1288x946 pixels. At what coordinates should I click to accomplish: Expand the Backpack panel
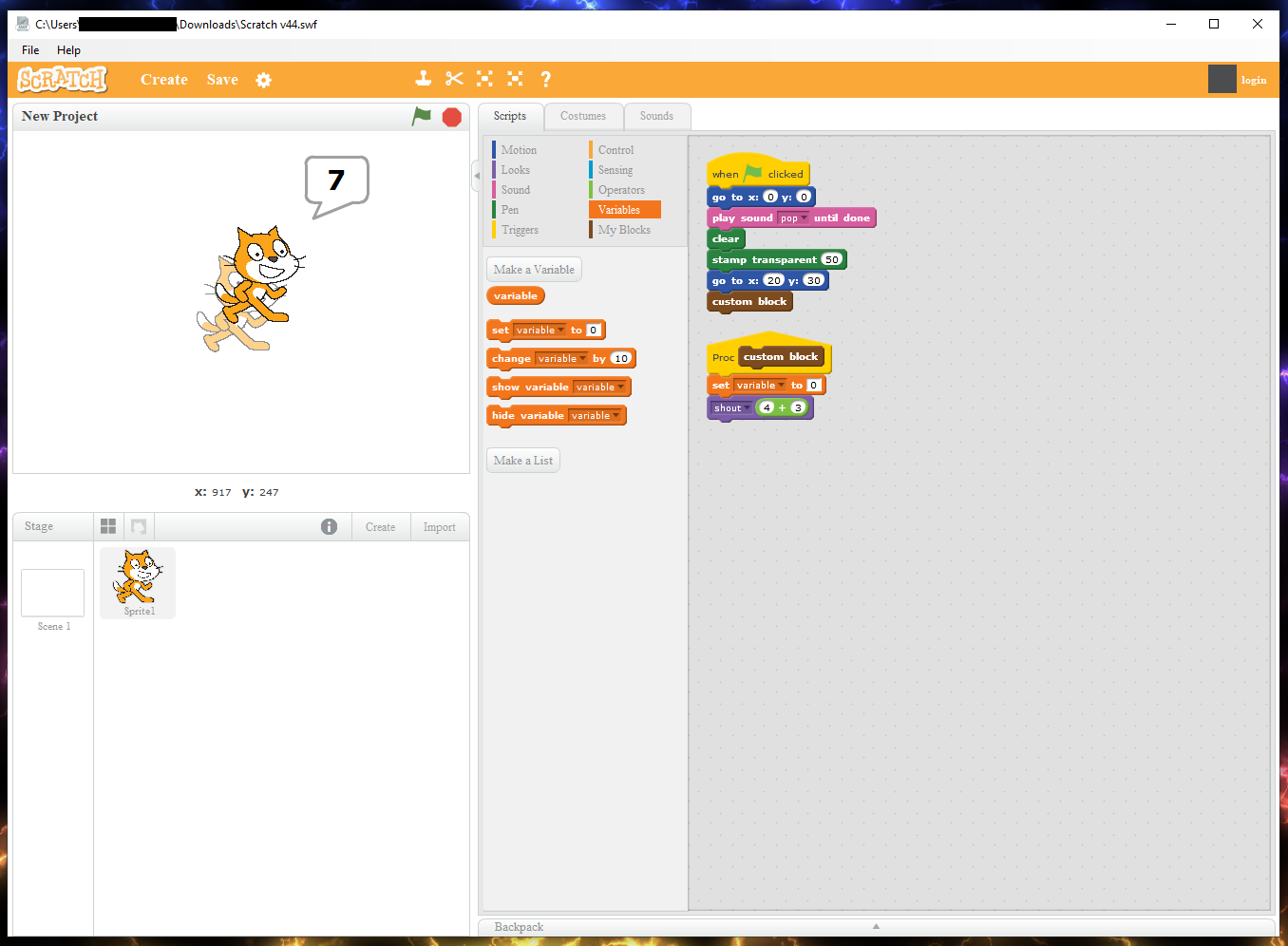coord(875,926)
